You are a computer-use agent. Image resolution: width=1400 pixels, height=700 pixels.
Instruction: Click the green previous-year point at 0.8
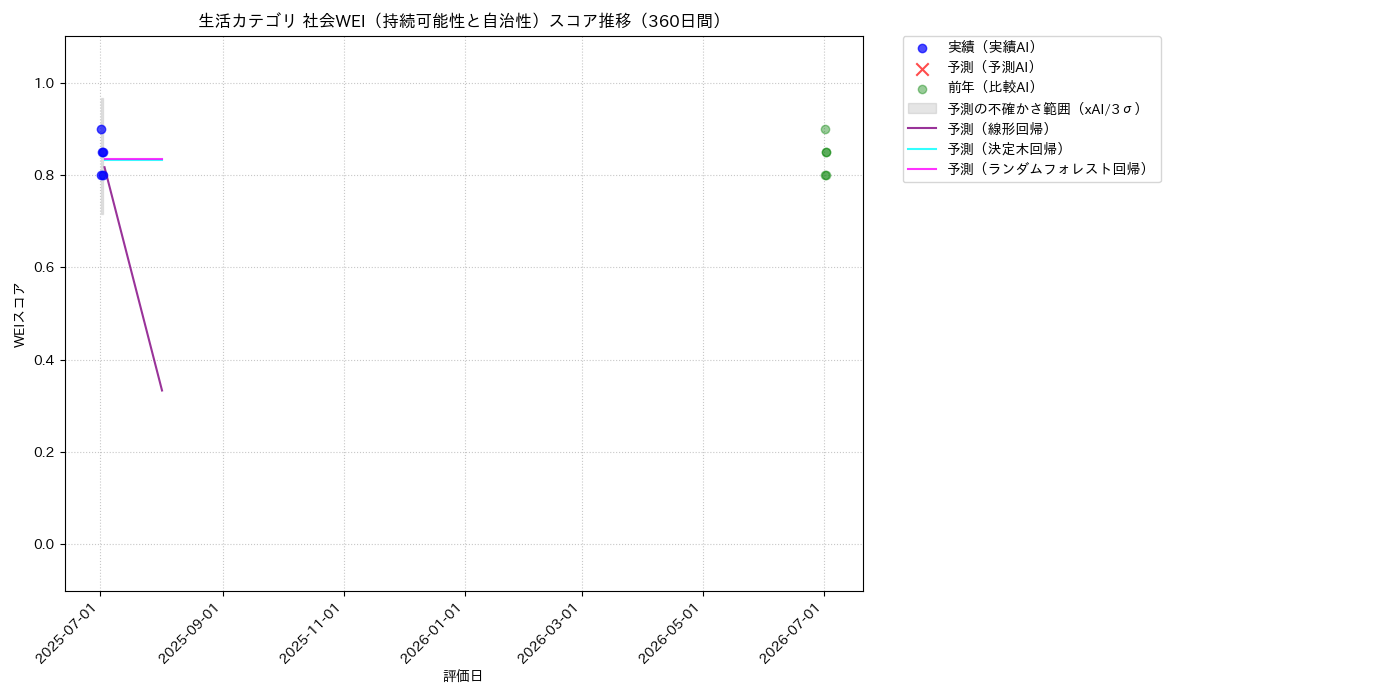point(825,175)
